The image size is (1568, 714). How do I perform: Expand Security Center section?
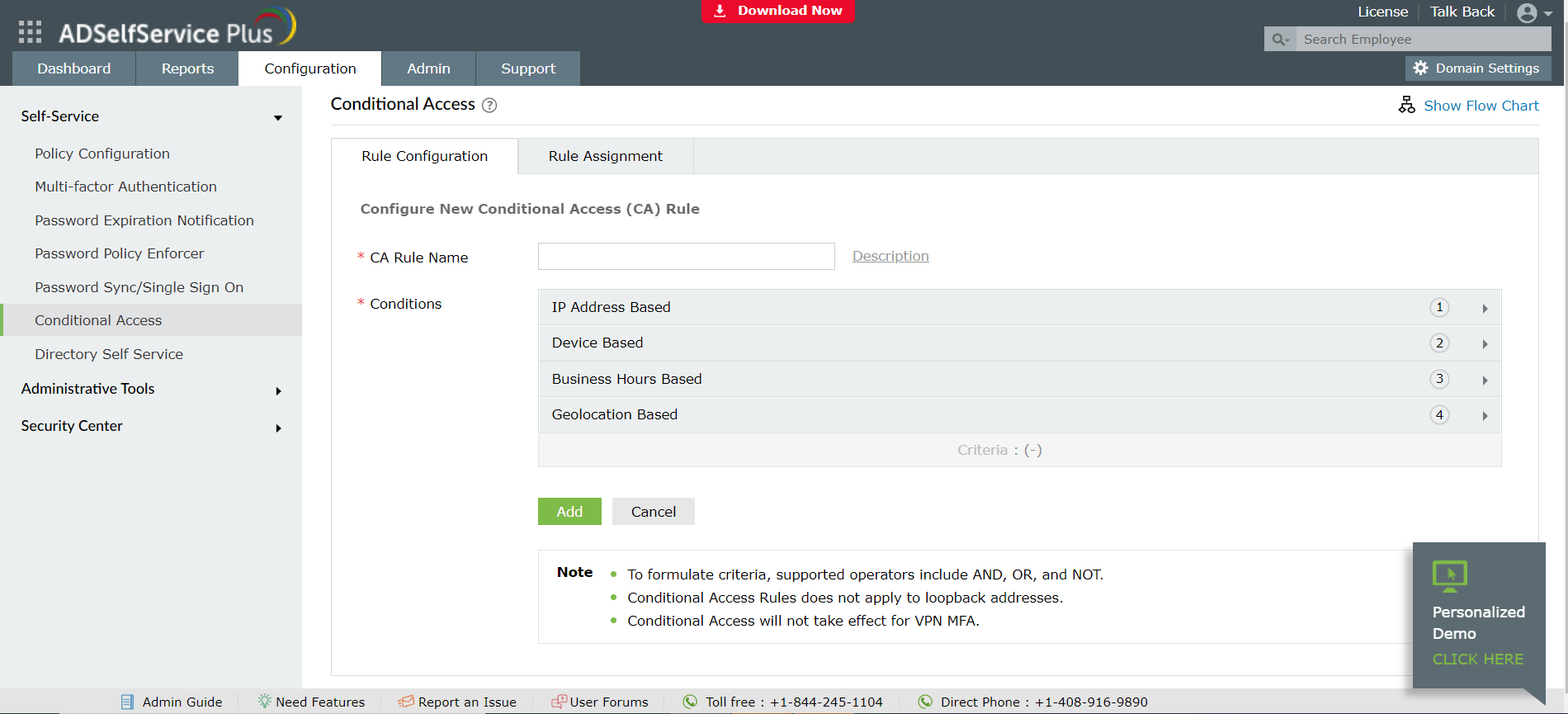click(279, 428)
